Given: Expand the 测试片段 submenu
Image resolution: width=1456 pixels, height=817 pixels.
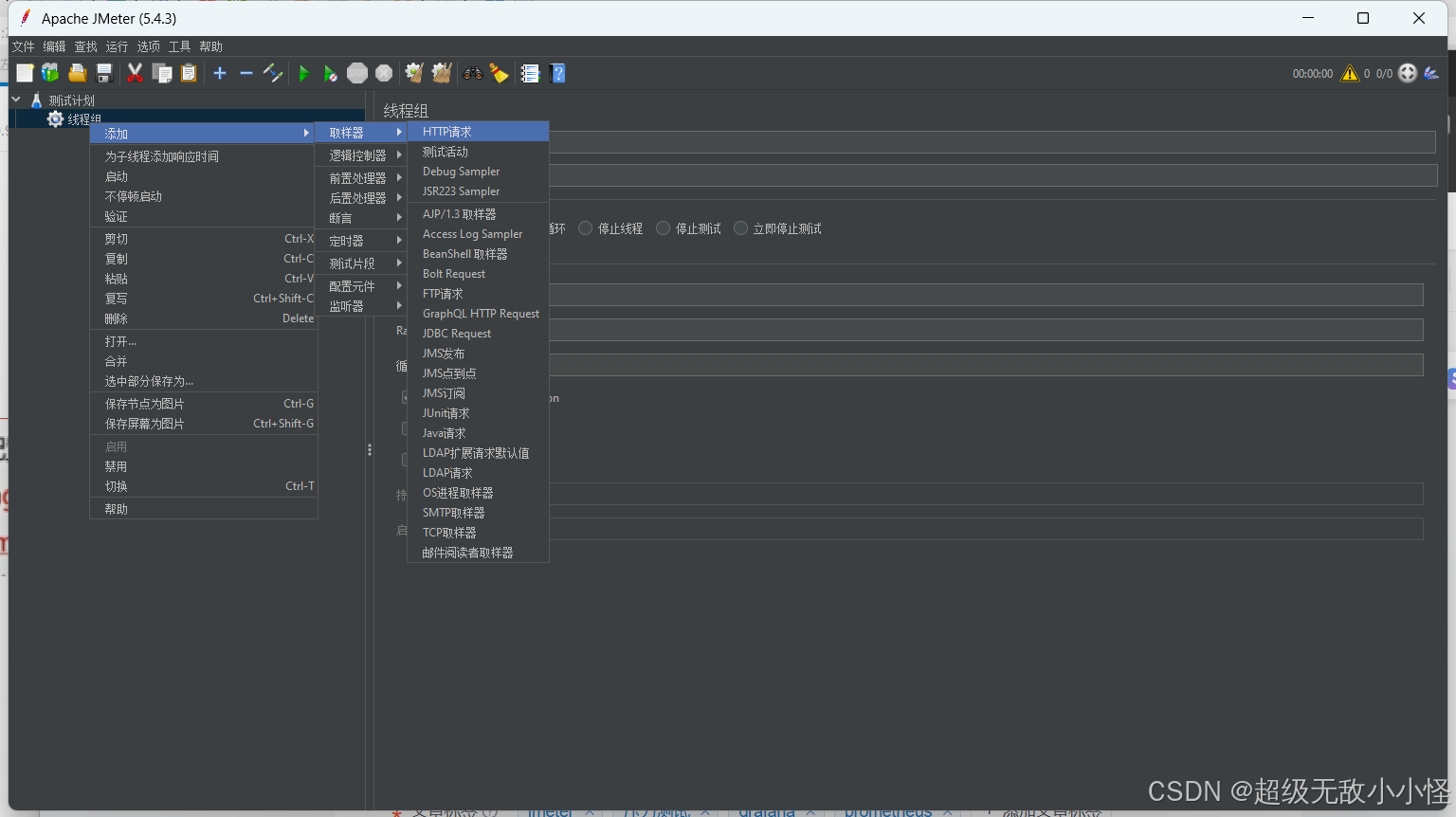Looking at the screenshot, I should click(362, 263).
